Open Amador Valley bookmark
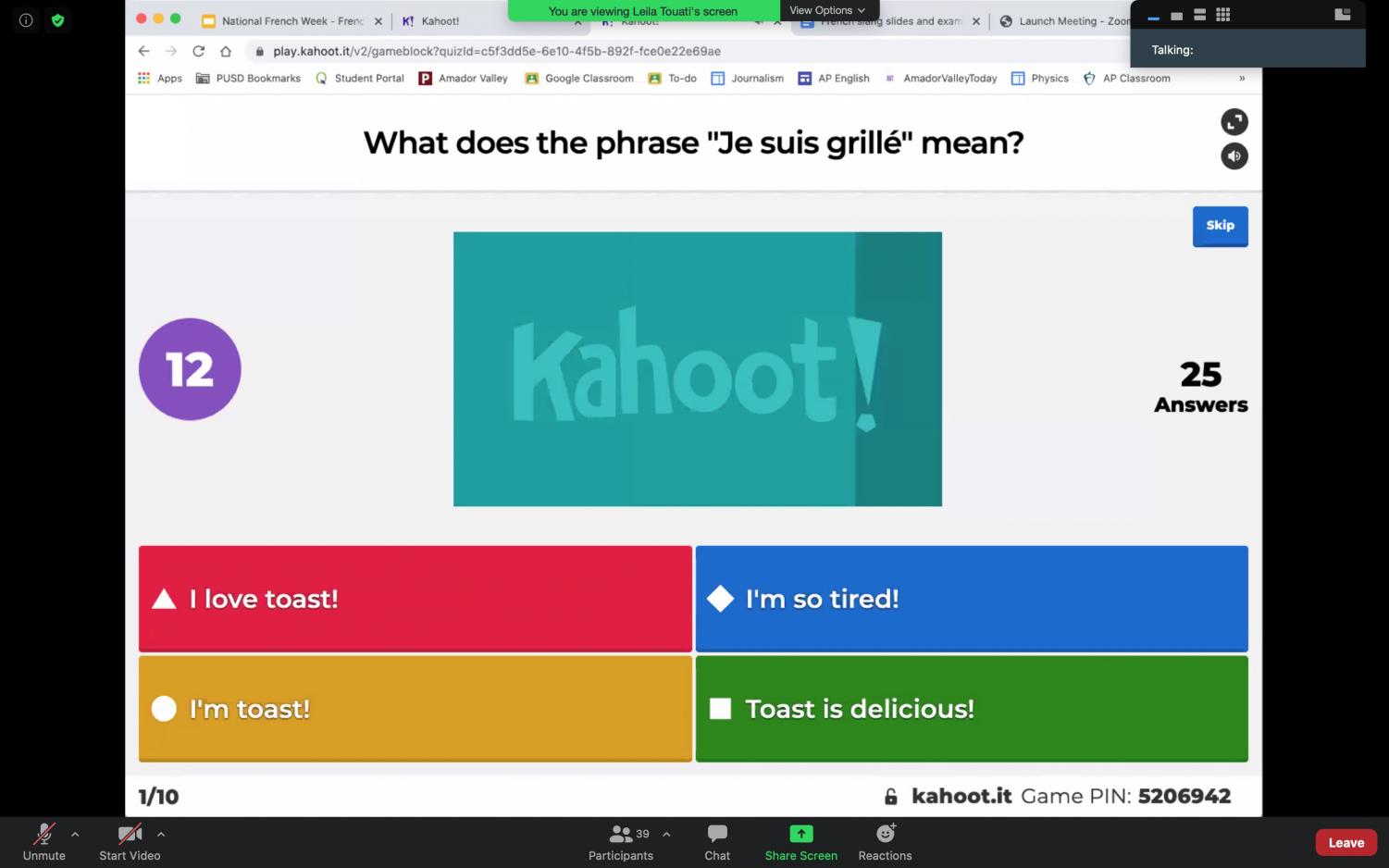This screenshot has width=1389, height=868. pos(463,79)
